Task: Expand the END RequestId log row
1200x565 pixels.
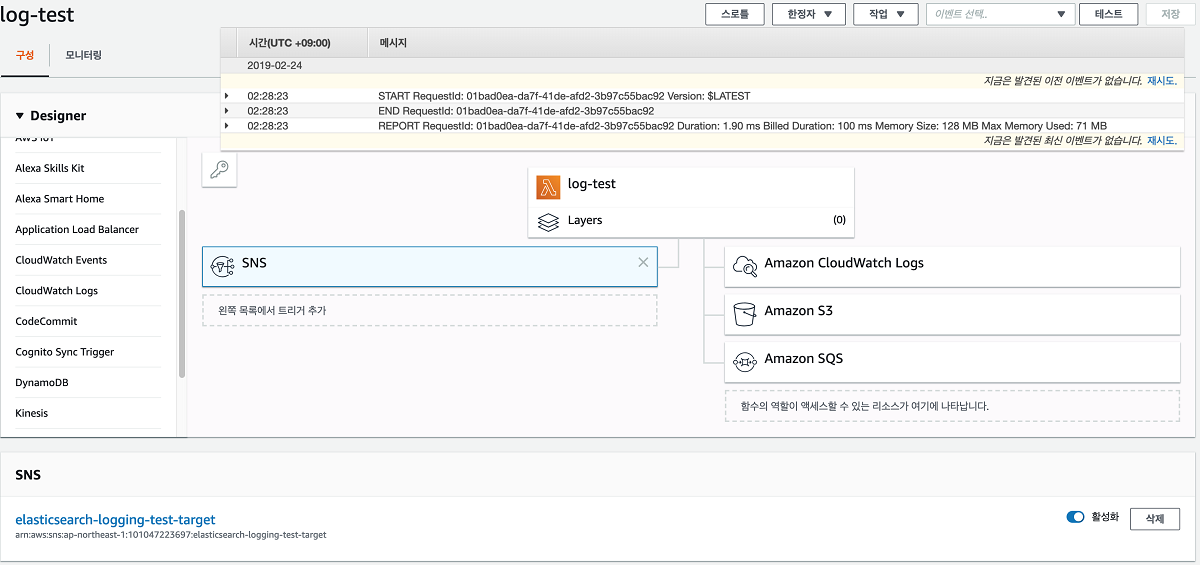Action: [227, 111]
